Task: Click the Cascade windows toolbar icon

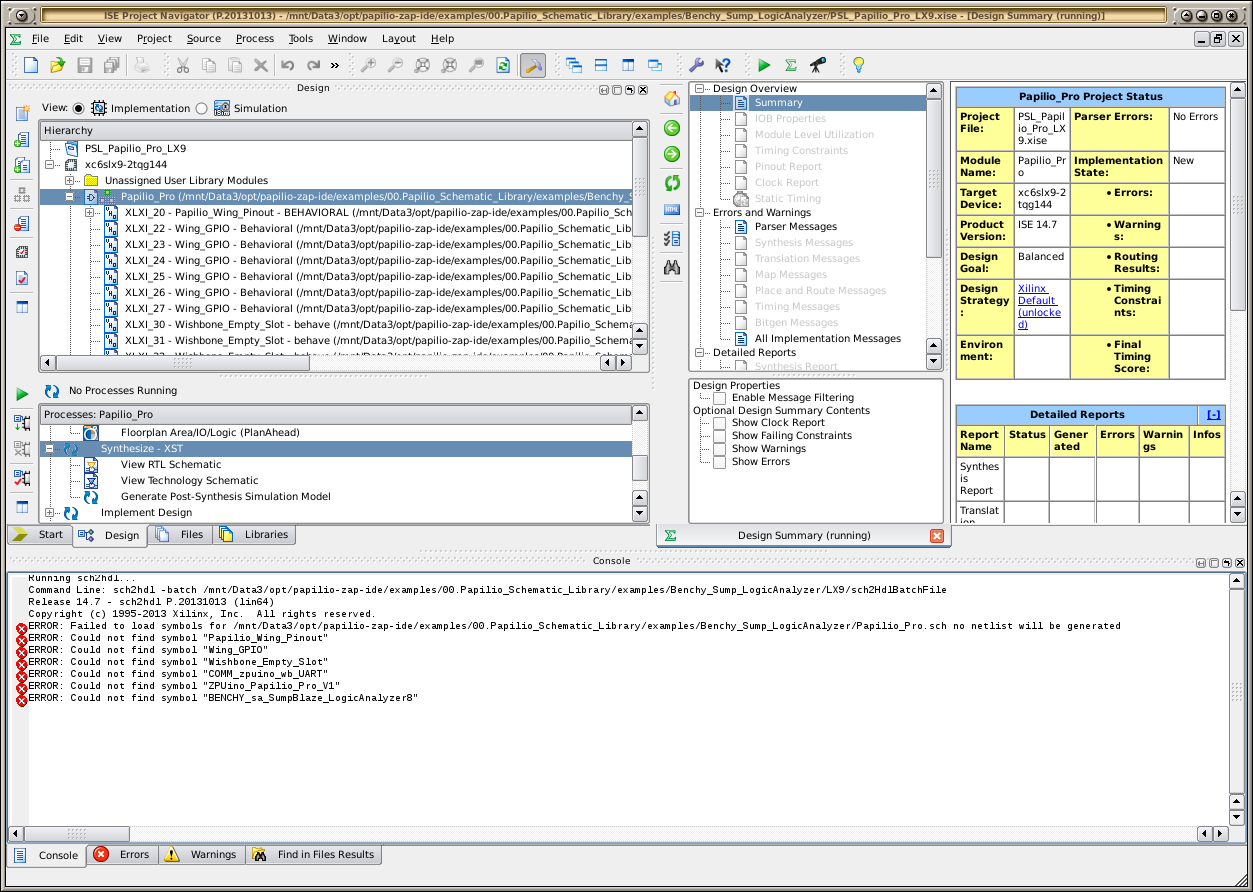Action: (x=574, y=65)
